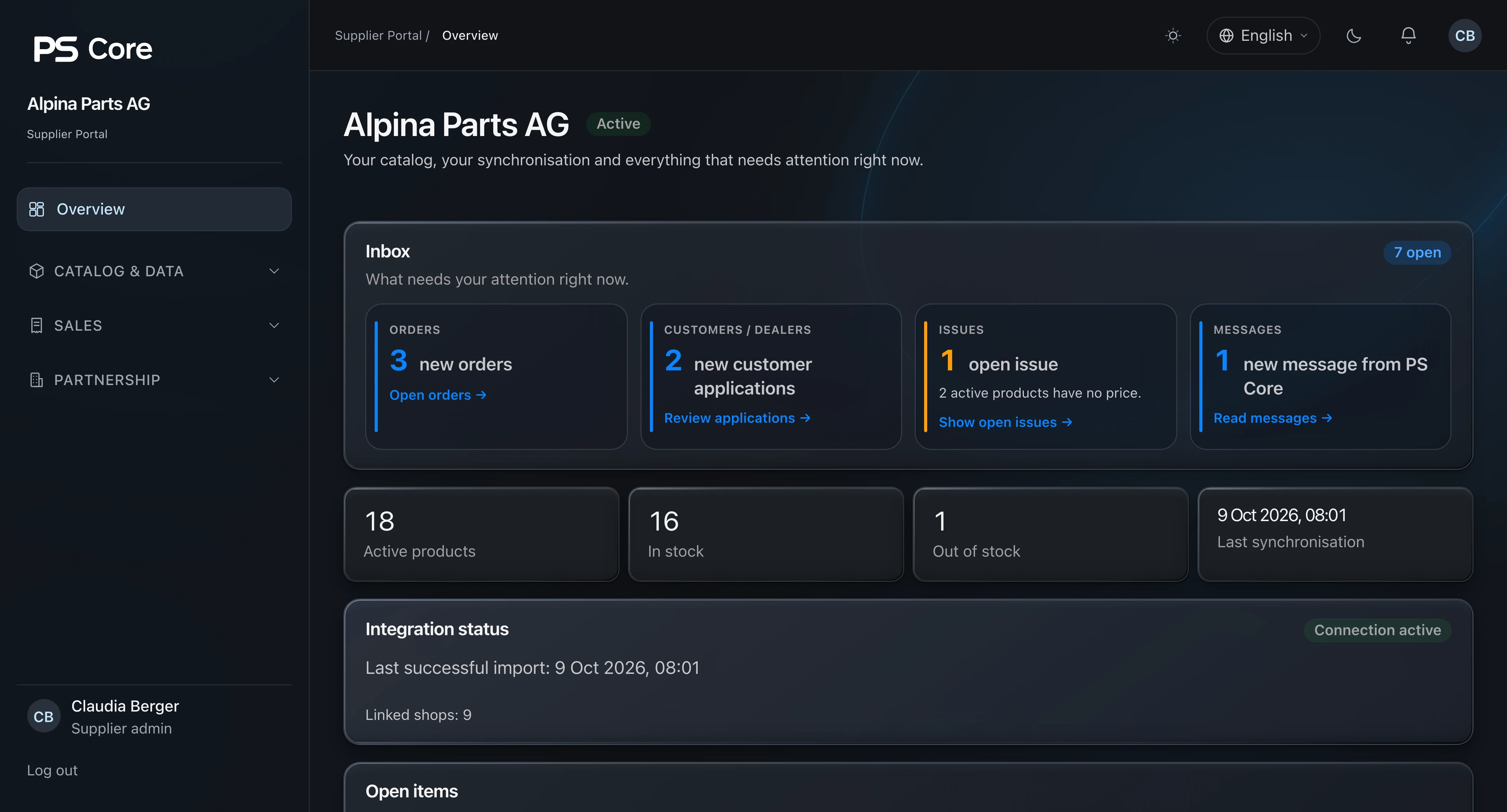Click the Connection active badge
The image size is (1507, 812).
click(1377, 630)
